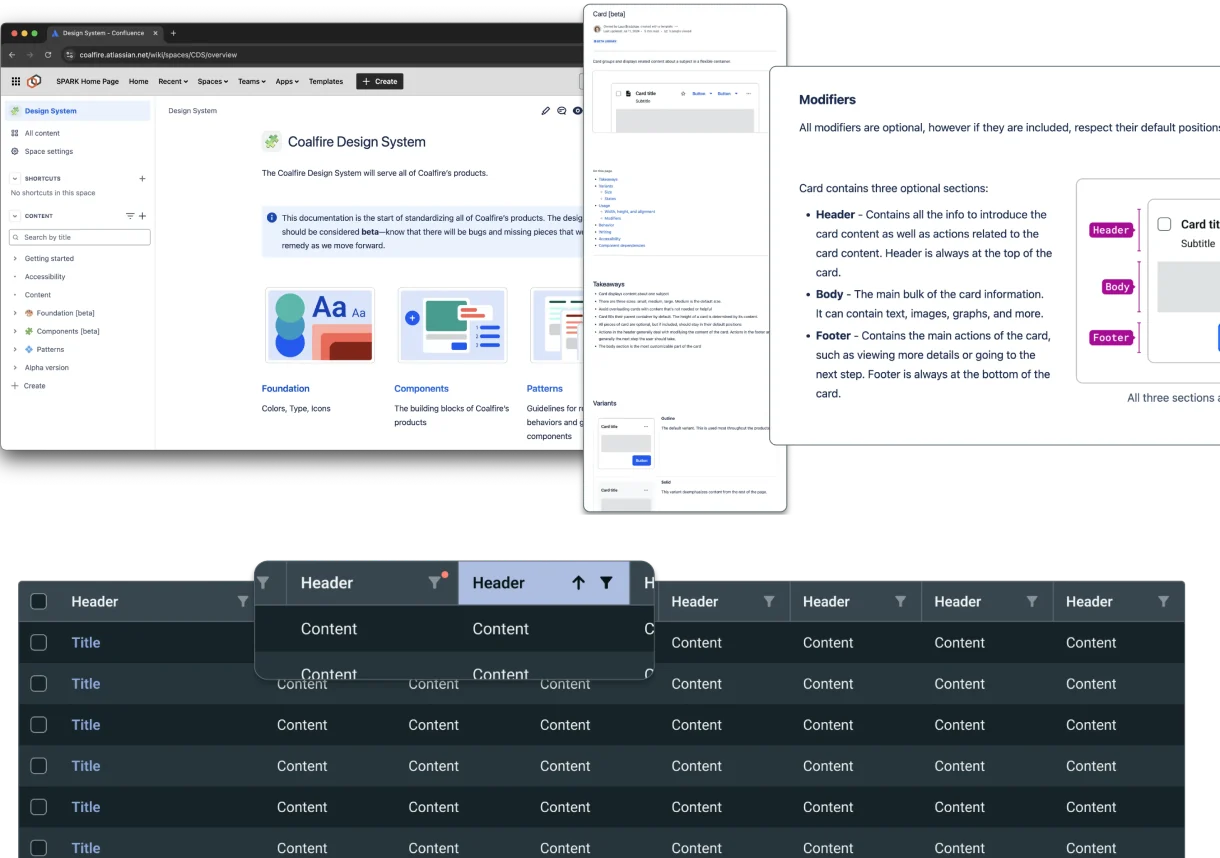The width and height of the screenshot is (1220, 858).
Task: Open the Atlassian app switcher grid icon
Action: (x=16, y=82)
